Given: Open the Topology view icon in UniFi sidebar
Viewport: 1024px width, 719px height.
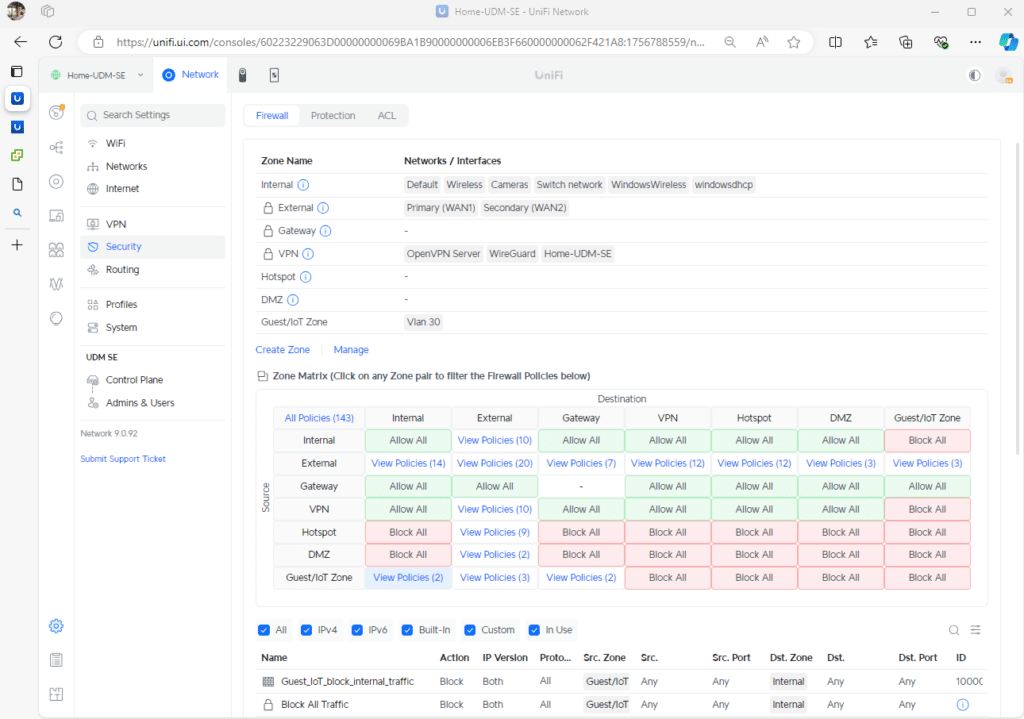Looking at the screenshot, I should (x=57, y=148).
